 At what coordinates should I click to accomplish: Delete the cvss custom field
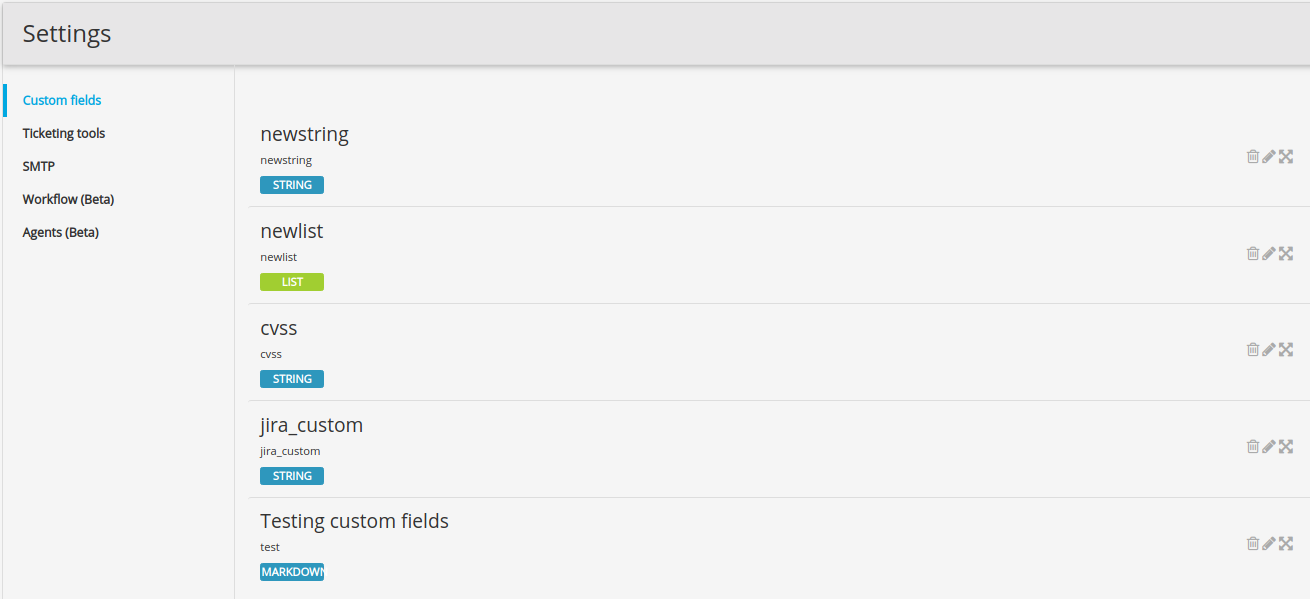click(1252, 349)
